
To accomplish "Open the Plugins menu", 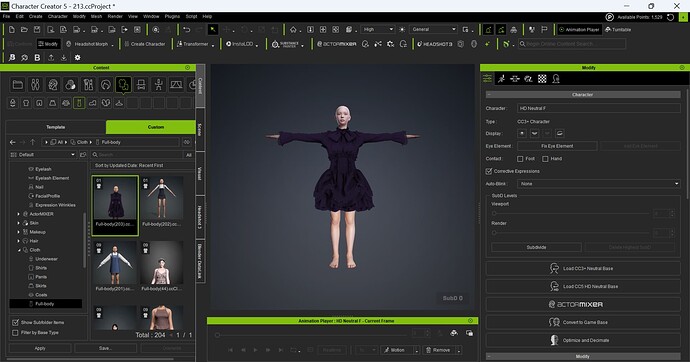I will (172, 16).
